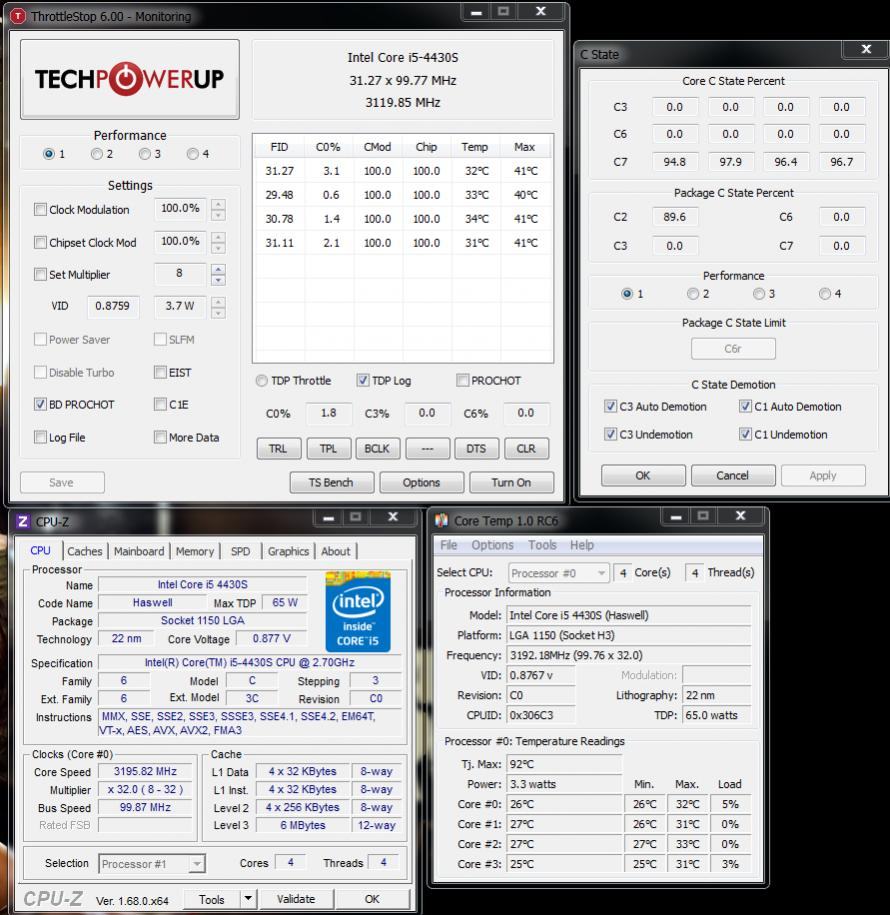Image resolution: width=890 pixels, height=915 pixels.
Task: Select Performance profile 3 in ThrottleStop
Action: [145, 154]
